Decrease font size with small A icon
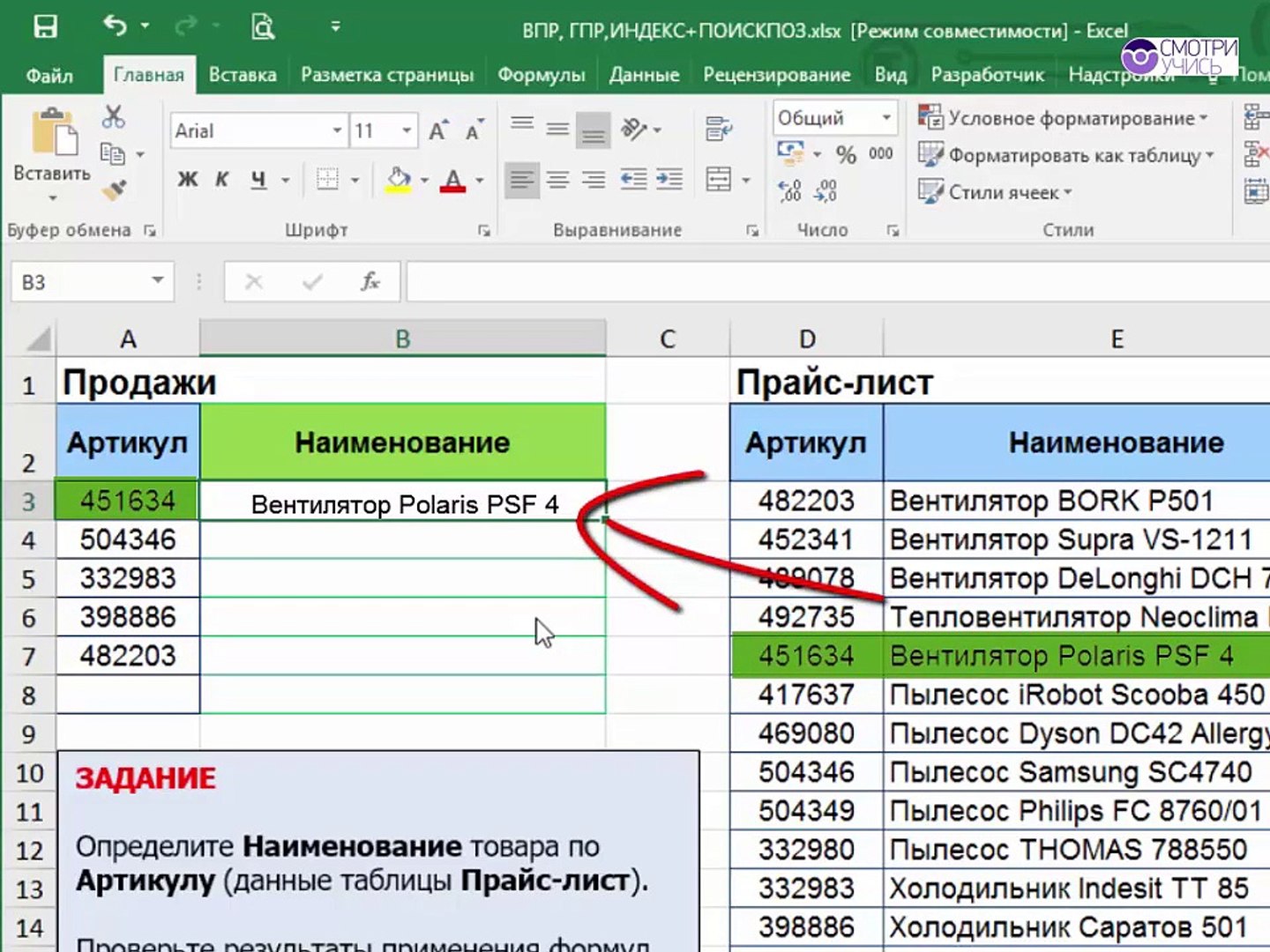The height and width of the screenshot is (952, 1270). (x=474, y=130)
